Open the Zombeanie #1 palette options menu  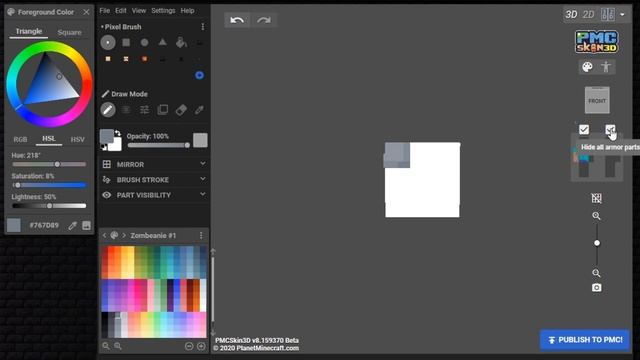(x=201, y=236)
